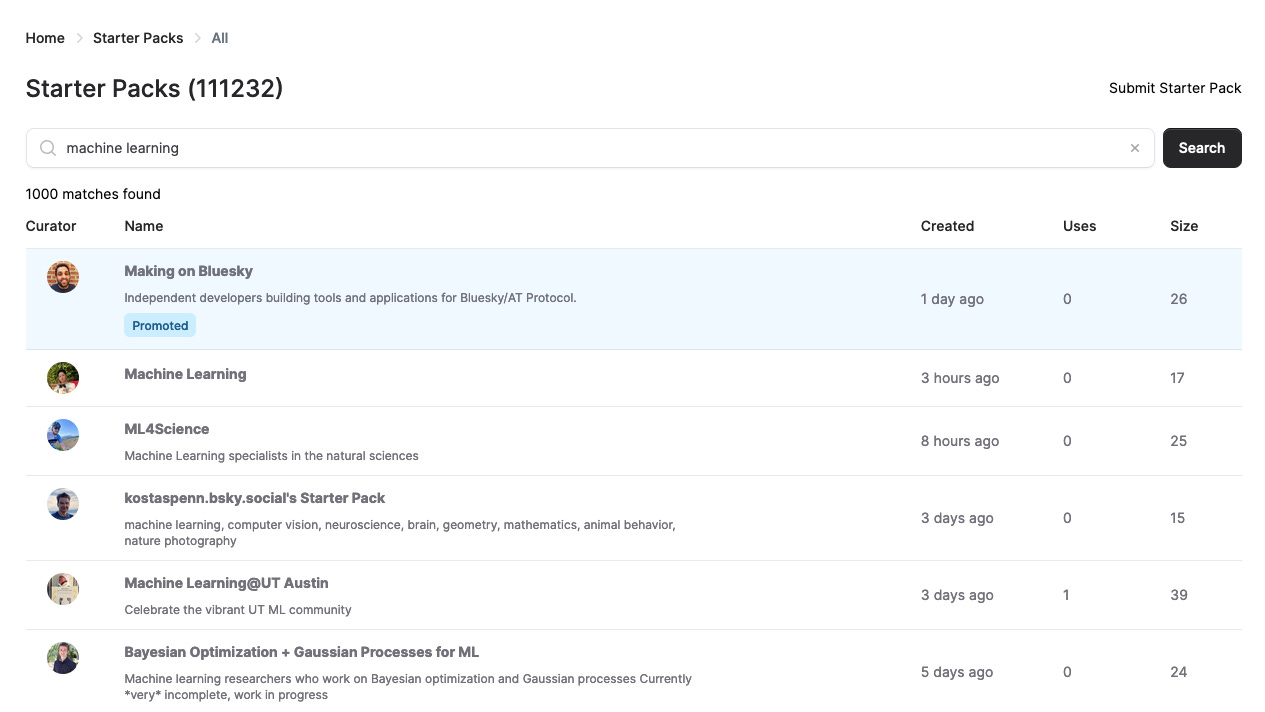Open the ML4Science starter pack
1265x712 pixels.
point(167,429)
